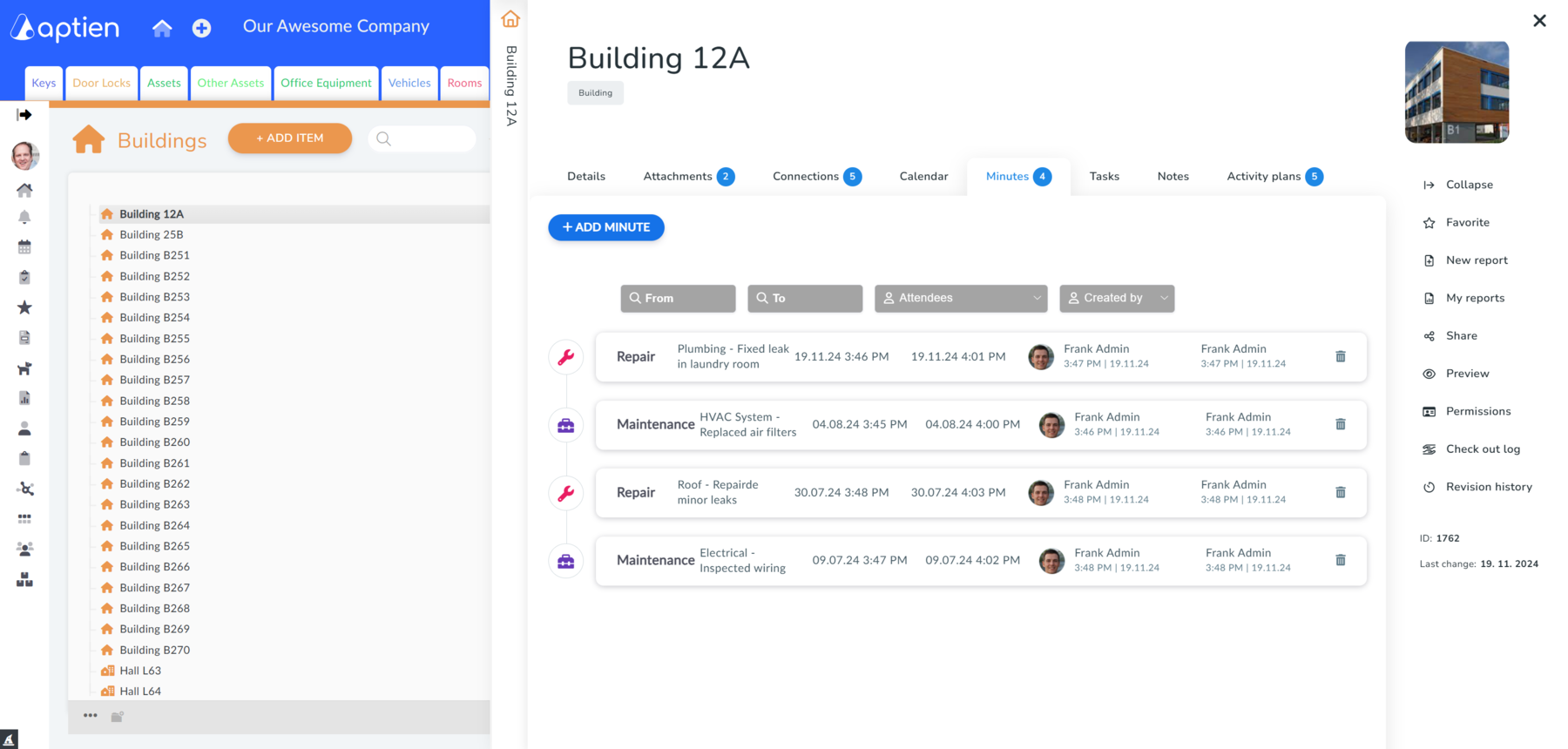Click the toolbox icon for Electrical maintenance
This screenshot has height=749, width=1568.
pos(566,561)
